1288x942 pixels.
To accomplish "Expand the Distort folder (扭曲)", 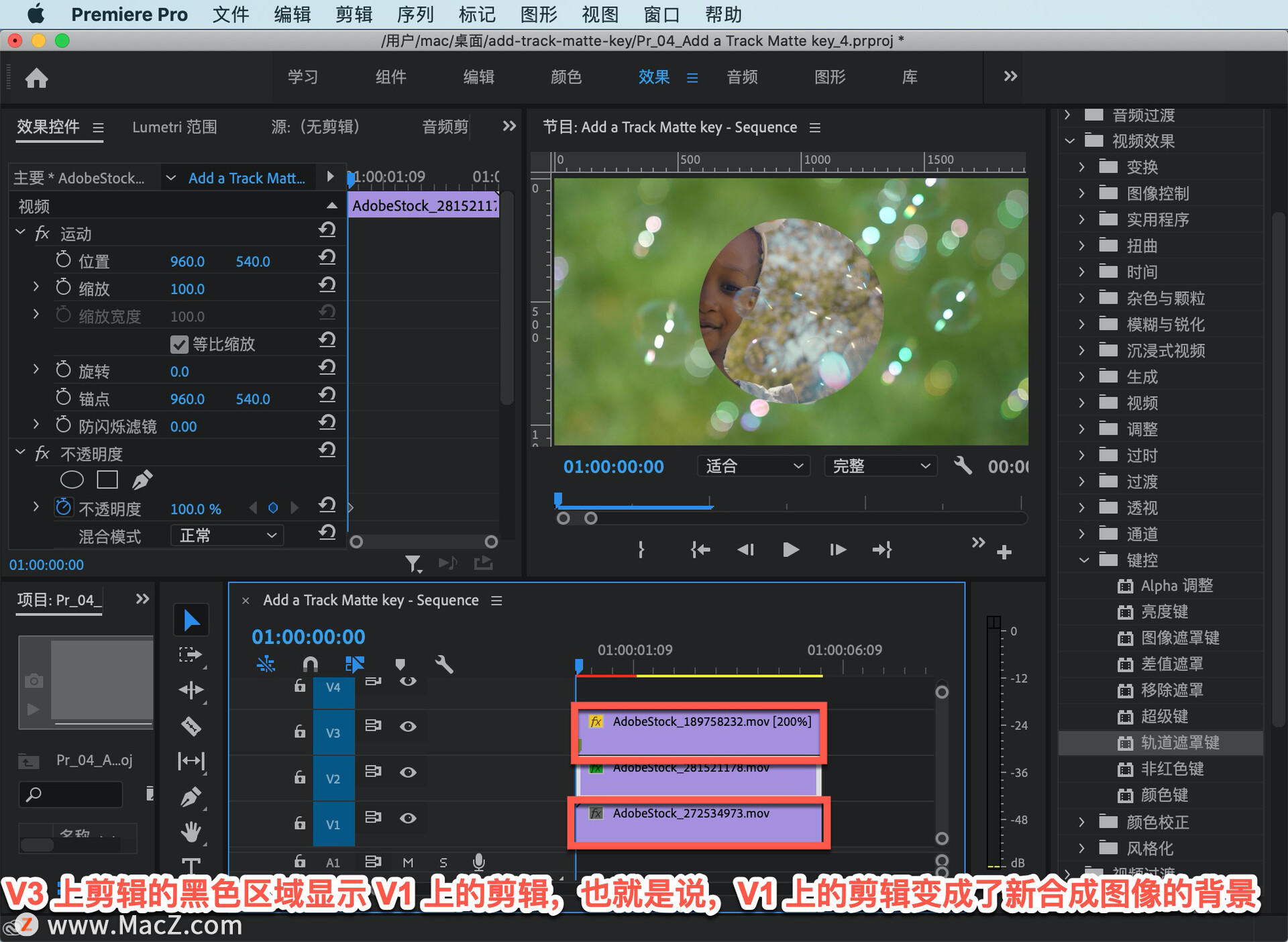I will coord(1081,246).
